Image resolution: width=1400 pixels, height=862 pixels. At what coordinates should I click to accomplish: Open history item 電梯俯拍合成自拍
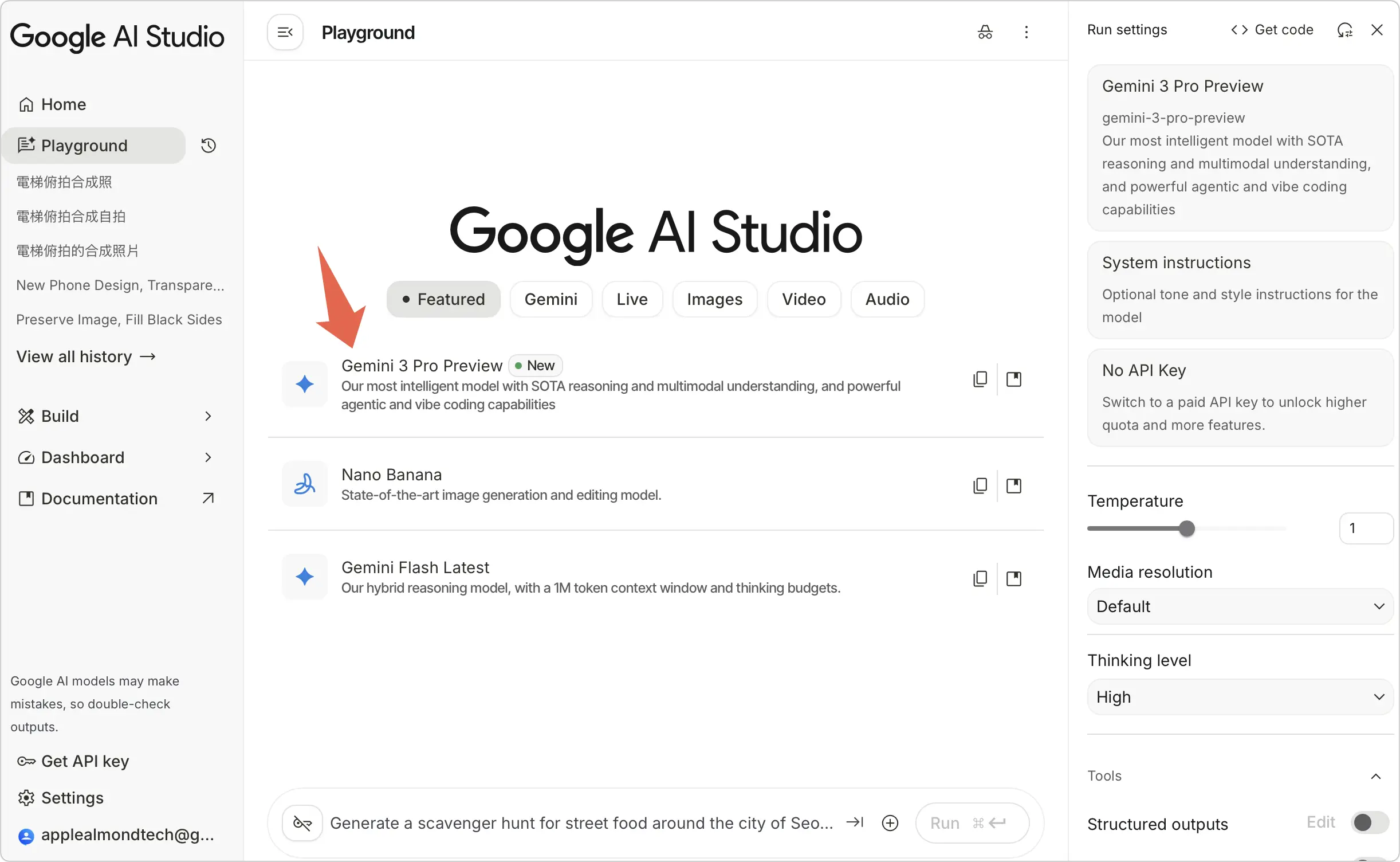[71, 217]
